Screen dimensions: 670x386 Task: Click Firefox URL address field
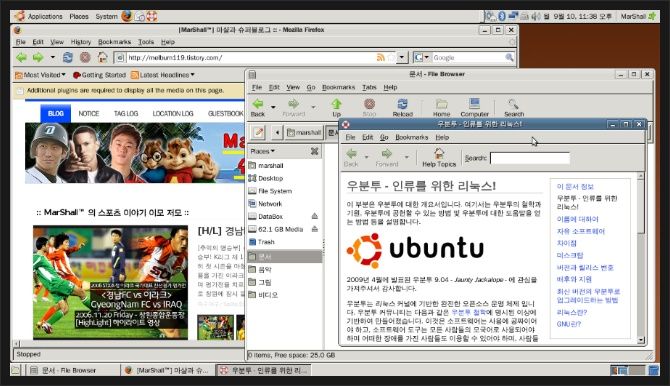251,57
